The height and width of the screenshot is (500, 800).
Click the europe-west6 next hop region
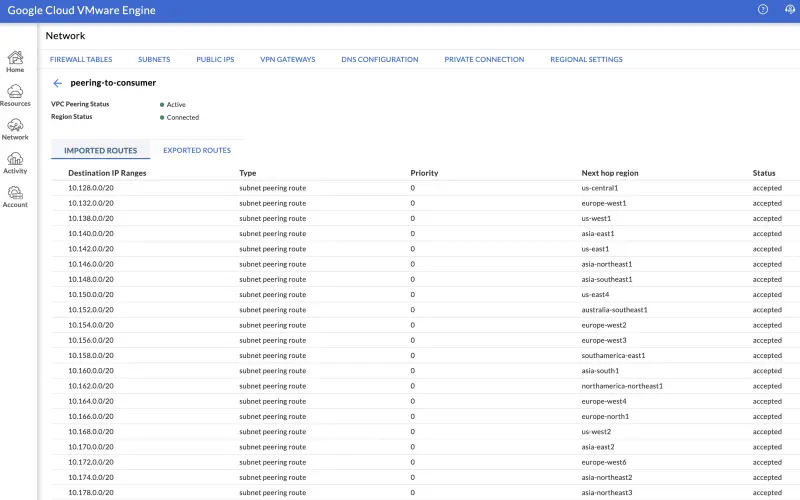pos(604,462)
